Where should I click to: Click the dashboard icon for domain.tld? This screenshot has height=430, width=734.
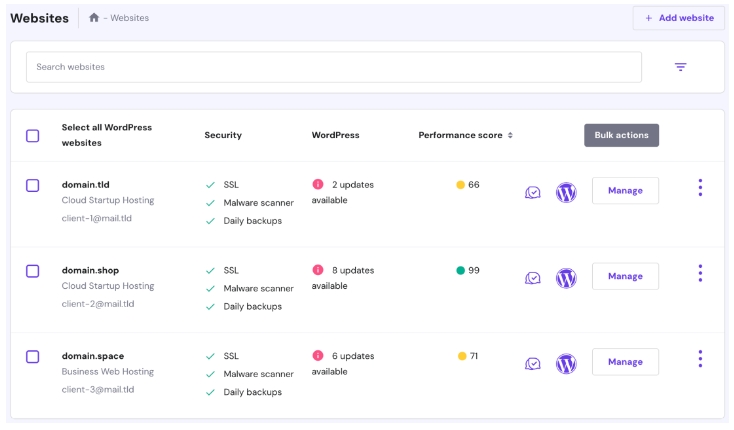533,192
